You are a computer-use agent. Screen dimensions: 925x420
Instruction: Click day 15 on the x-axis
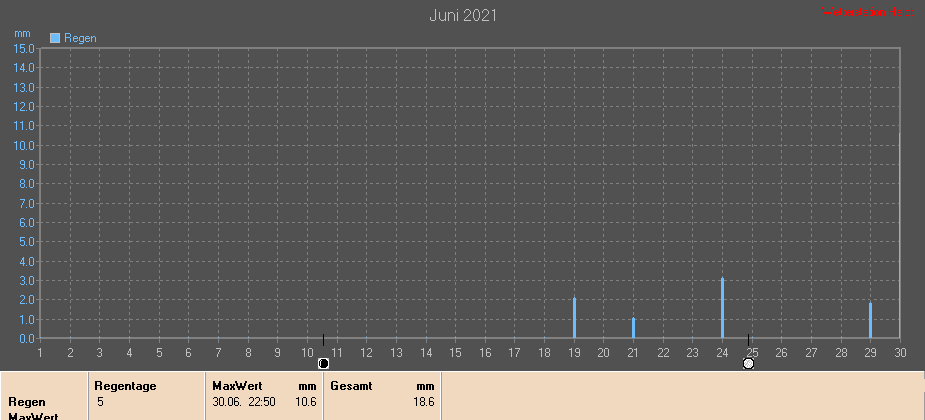point(455,353)
